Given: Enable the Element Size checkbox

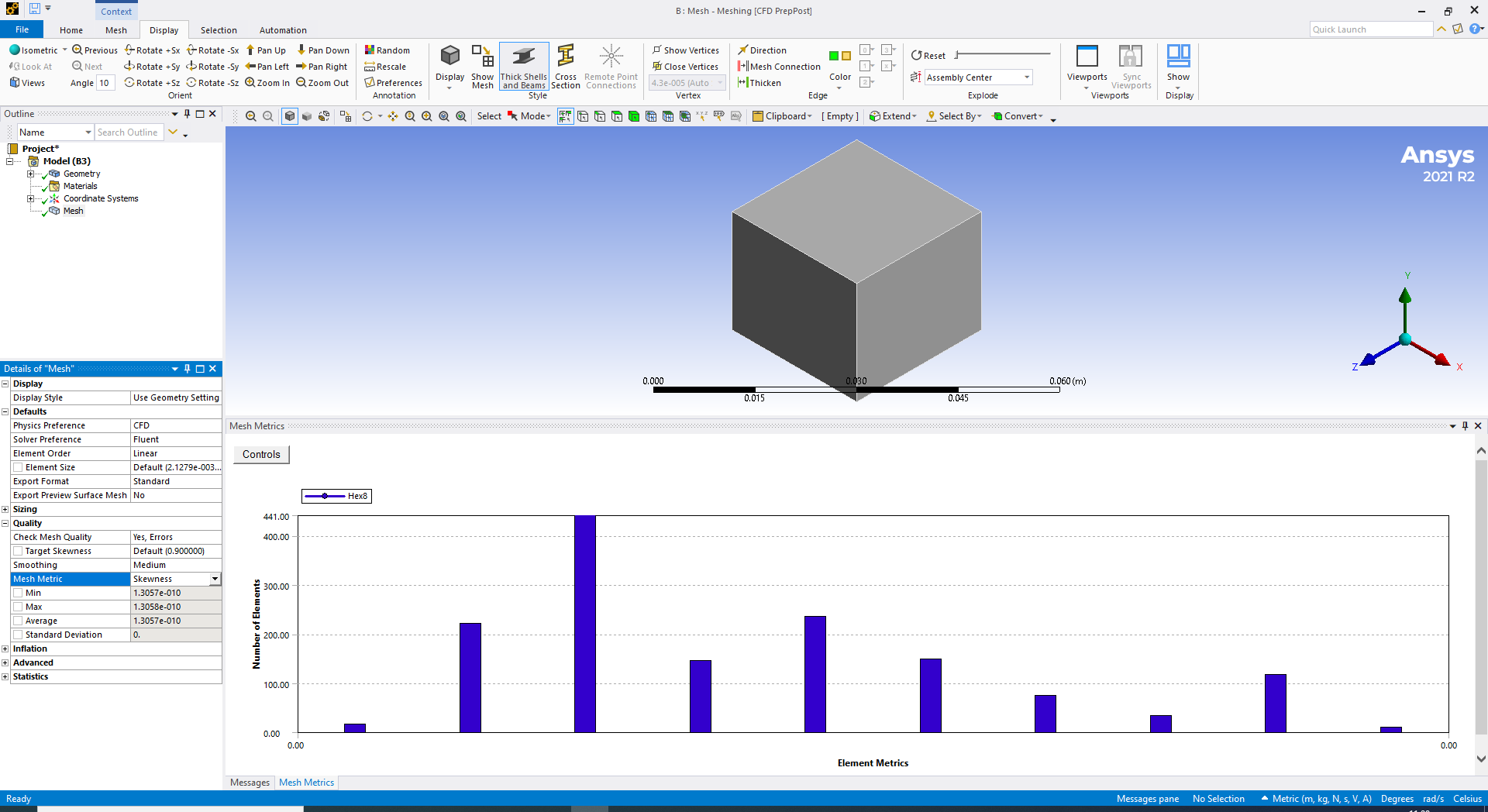Looking at the screenshot, I should pos(18,467).
